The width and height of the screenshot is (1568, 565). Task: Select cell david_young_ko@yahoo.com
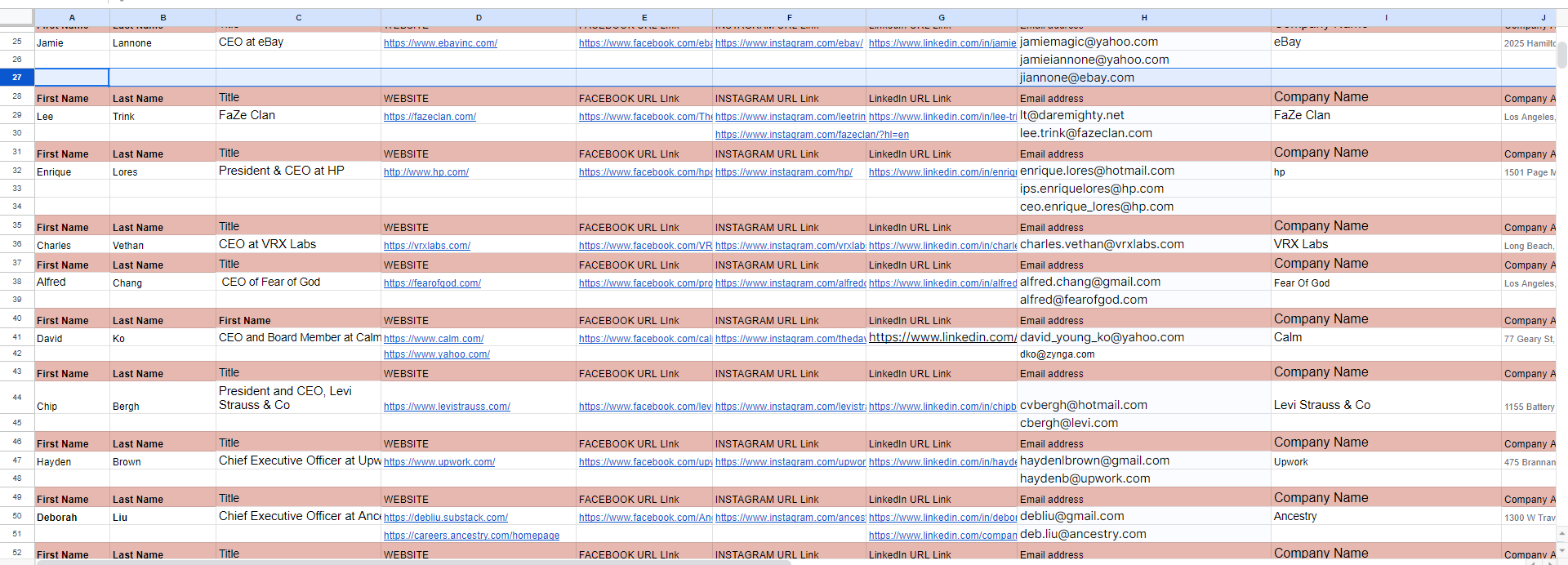(1144, 337)
